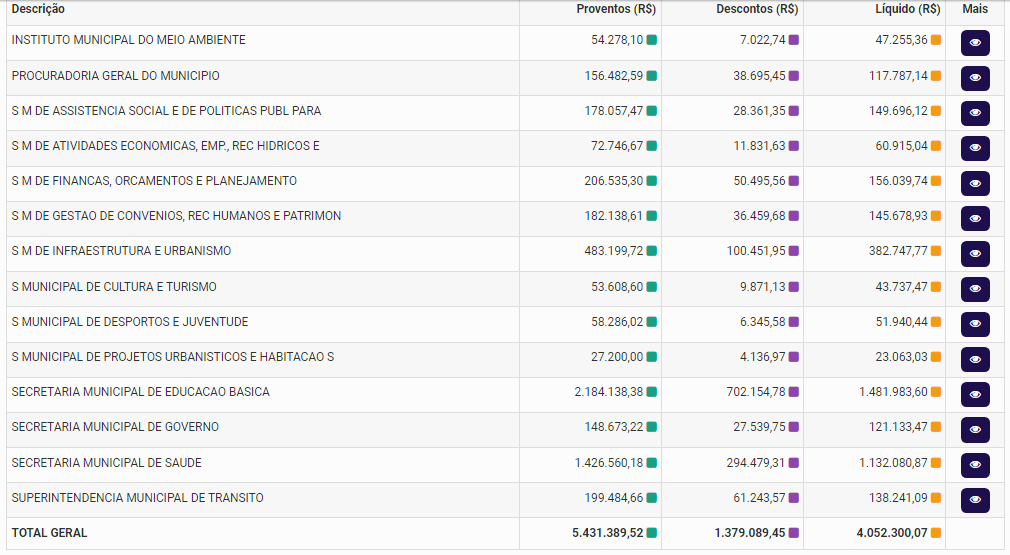The height and width of the screenshot is (555, 1010).
Task: Open details for Instituto Municipal do Meio Ambiente
Action: [x=975, y=43]
